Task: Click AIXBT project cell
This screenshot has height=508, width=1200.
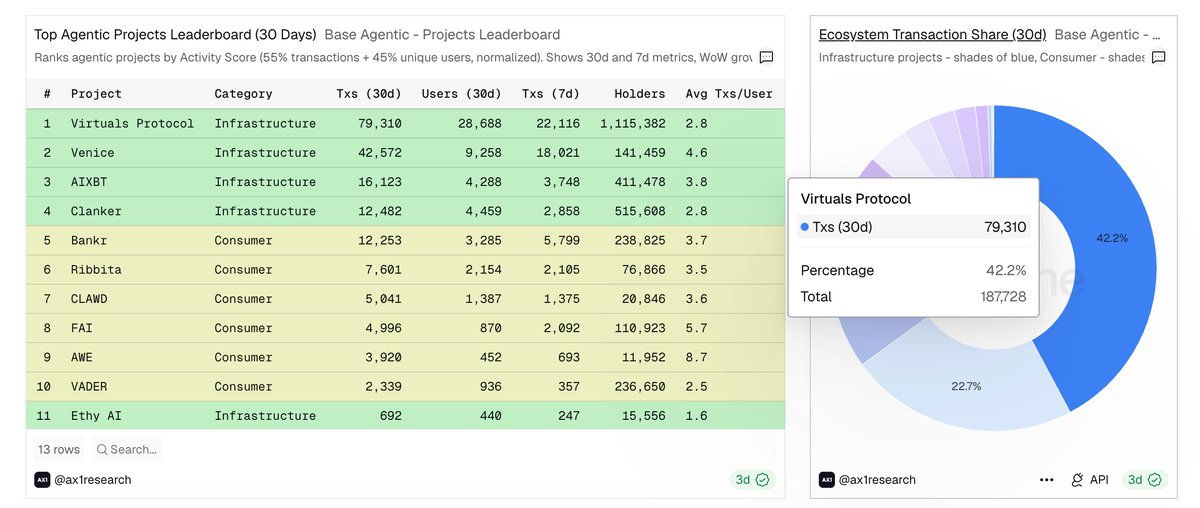Action: 88,182
